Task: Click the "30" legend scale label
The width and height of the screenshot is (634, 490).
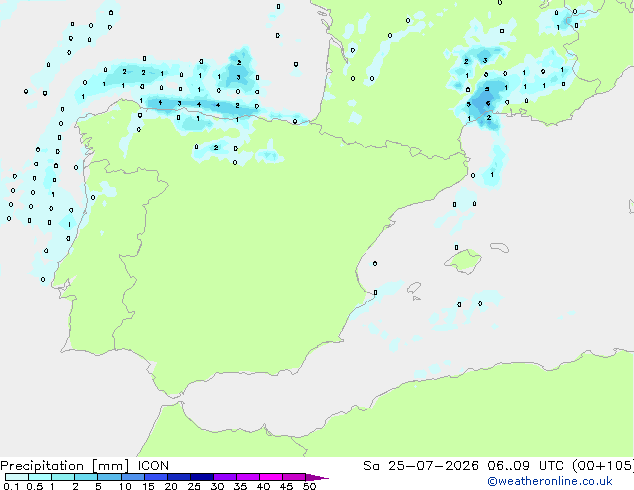Action: [217, 486]
